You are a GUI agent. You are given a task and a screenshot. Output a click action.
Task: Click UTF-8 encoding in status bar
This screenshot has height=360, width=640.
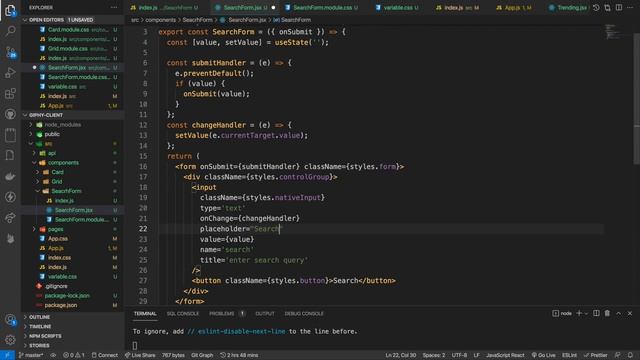coord(459,355)
